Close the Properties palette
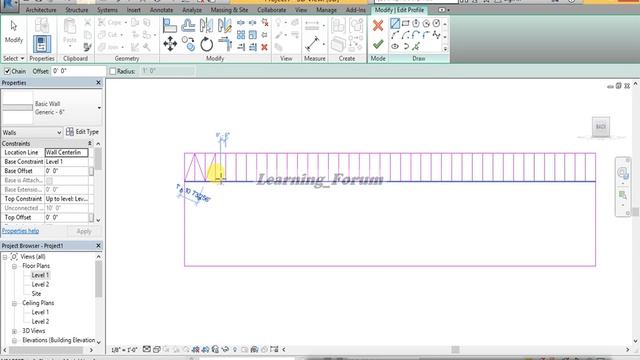640x360 pixels. tap(98, 83)
